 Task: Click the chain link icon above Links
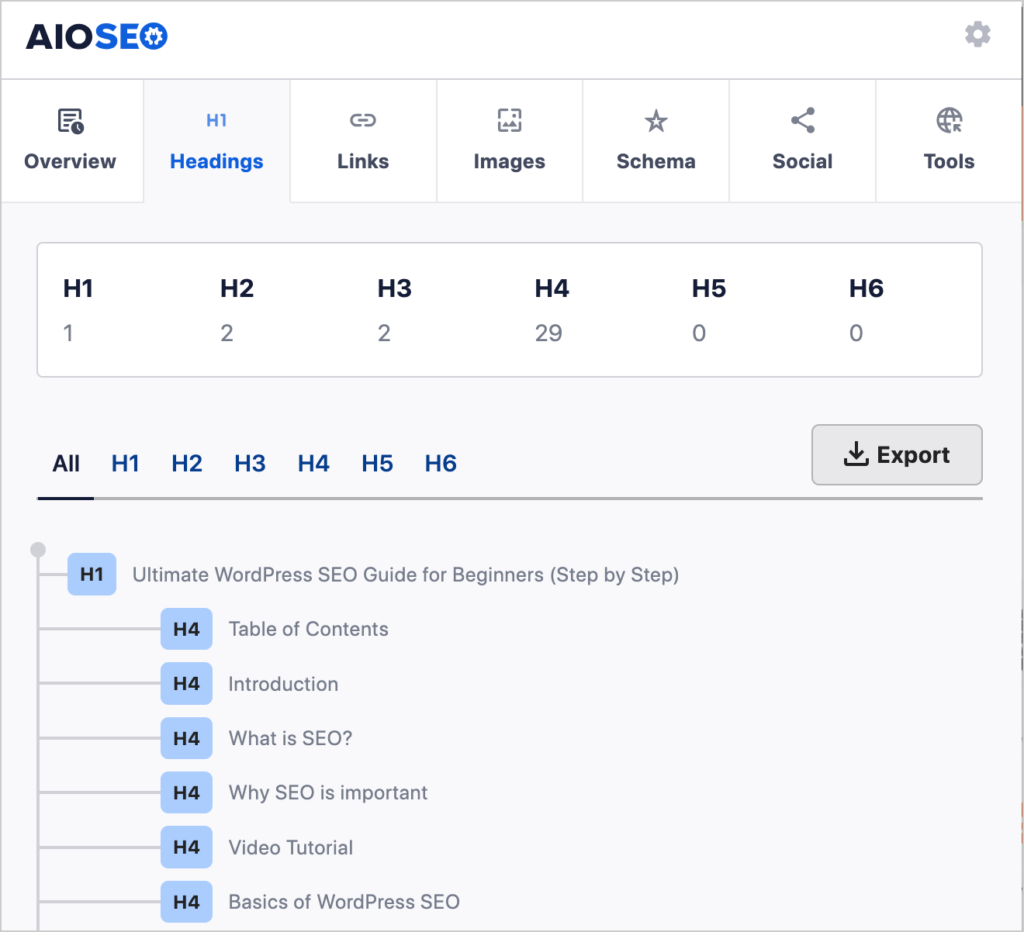point(363,120)
